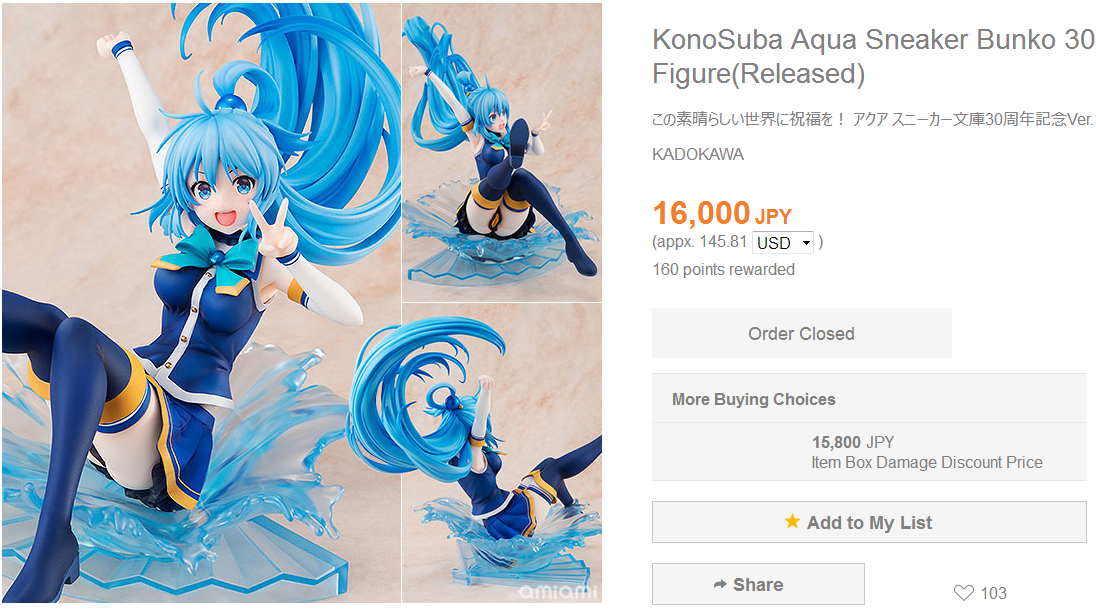View the large main Aqua figure image
Viewport: 1096px width, 610px height.
(x=200, y=300)
